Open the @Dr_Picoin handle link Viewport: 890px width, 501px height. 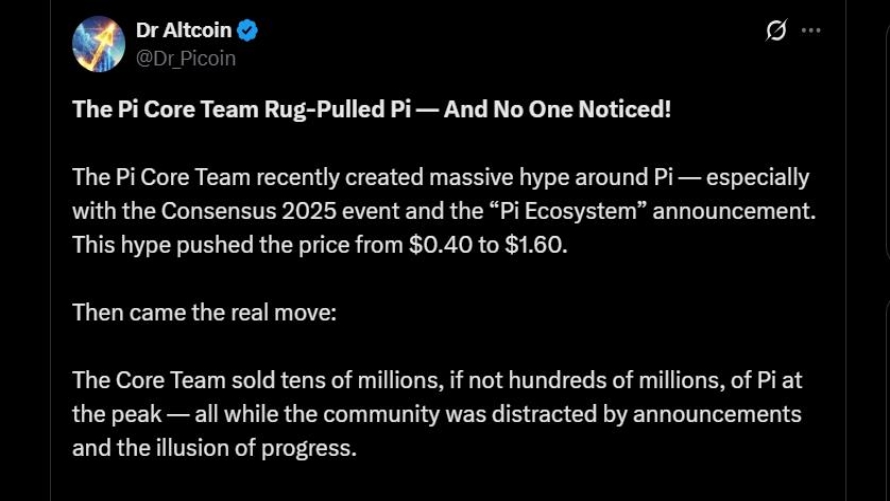click(186, 58)
